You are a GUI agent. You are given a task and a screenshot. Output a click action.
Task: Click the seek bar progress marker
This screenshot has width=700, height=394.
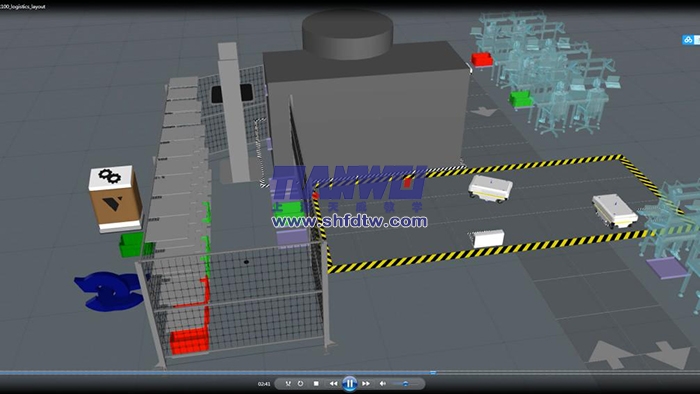pos(433,372)
